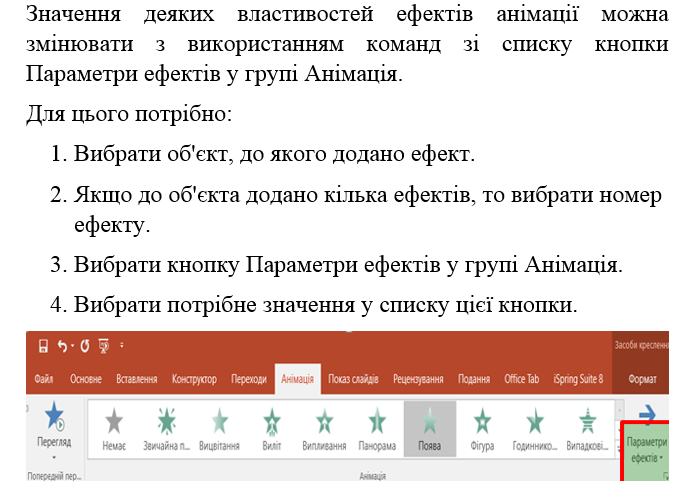This screenshot has width=694, height=496.
Task: Open the Файл tab
Action: click(x=44, y=379)
